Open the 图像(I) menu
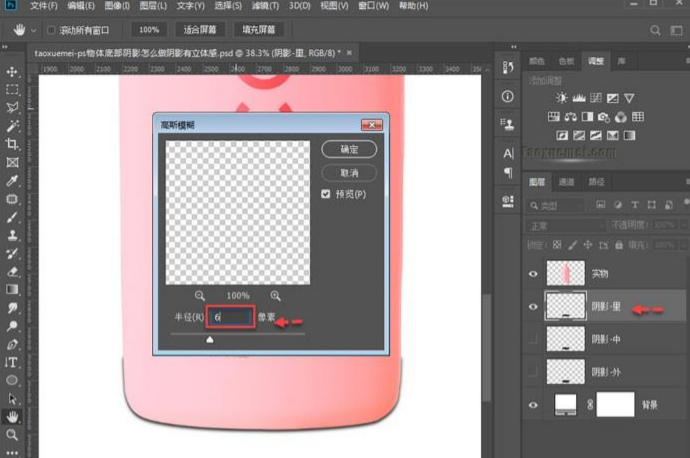This screenshot has width=690, height=458. tap(117, 6)
